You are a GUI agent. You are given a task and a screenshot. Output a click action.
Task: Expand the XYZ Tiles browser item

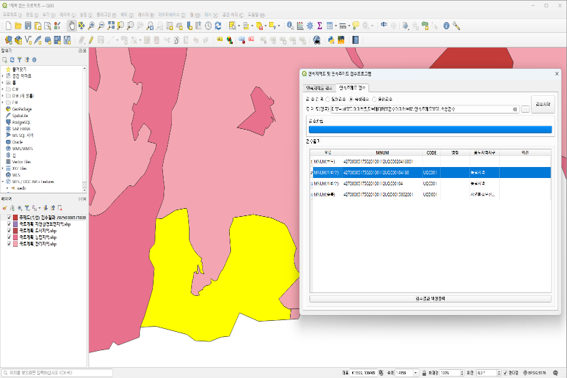pyautogui.click(x=3, y=169)
